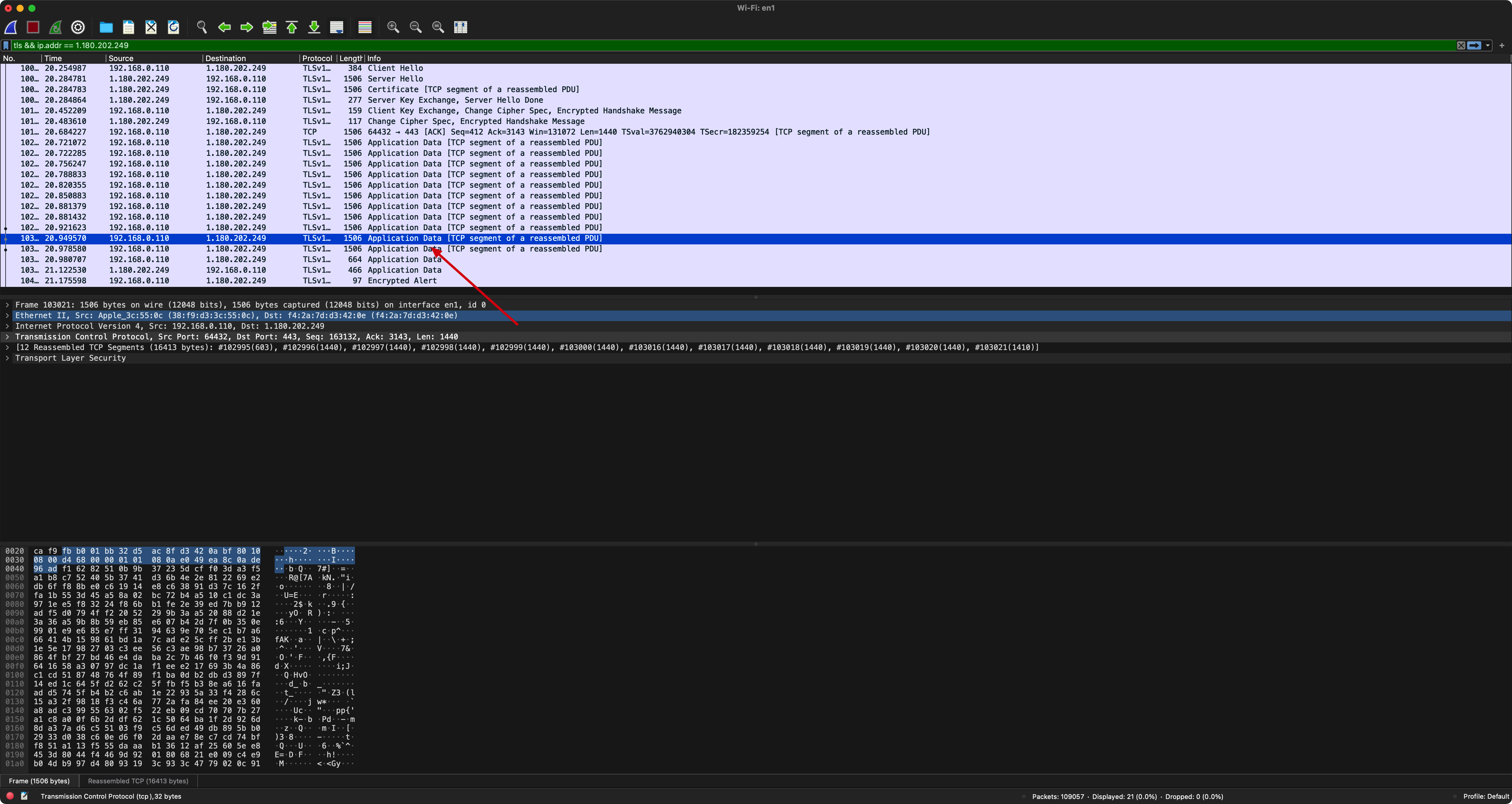Restart the current capture with the green fin icon

click(55, 27)
